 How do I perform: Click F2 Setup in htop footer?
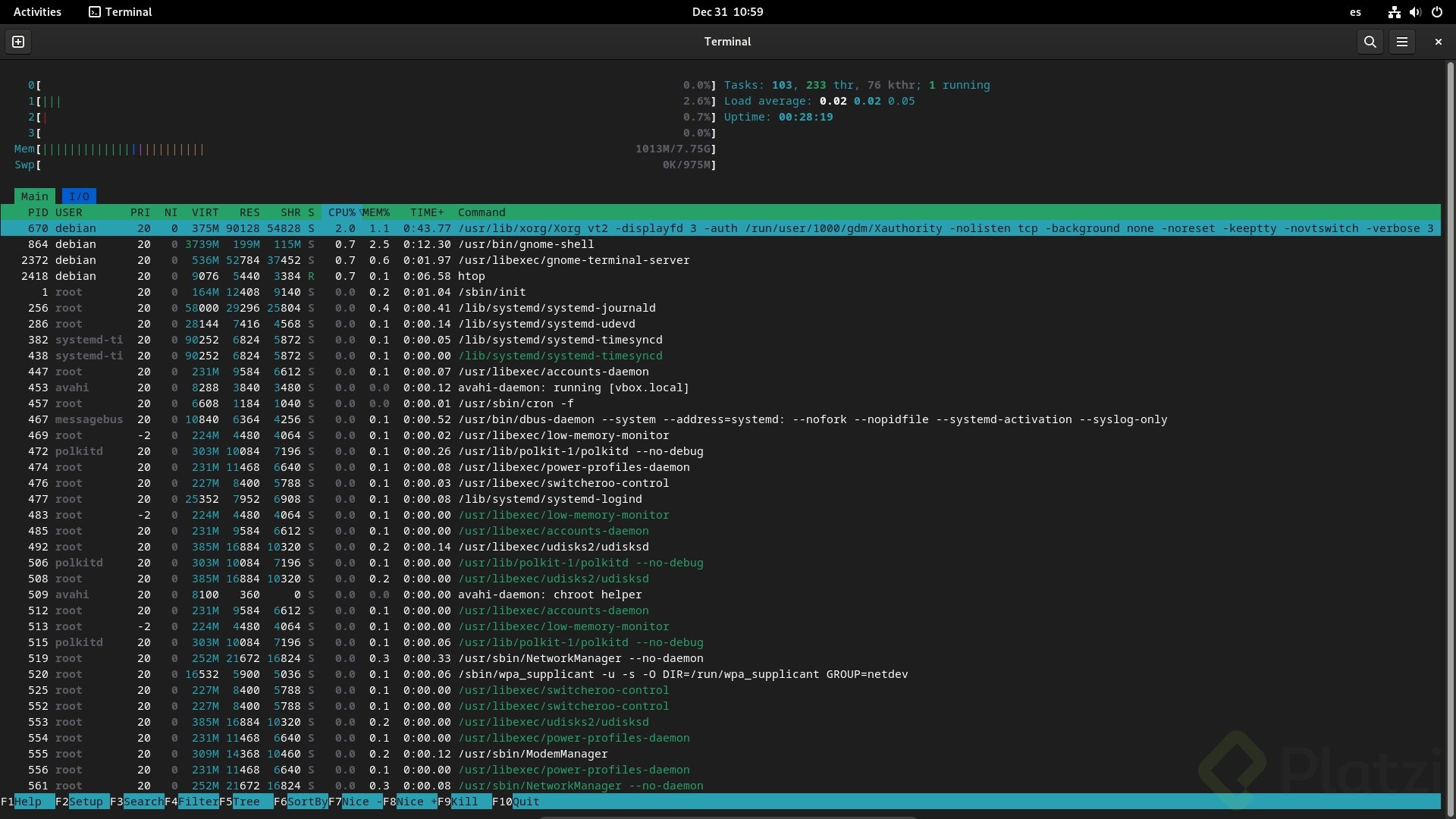(82, 802)
